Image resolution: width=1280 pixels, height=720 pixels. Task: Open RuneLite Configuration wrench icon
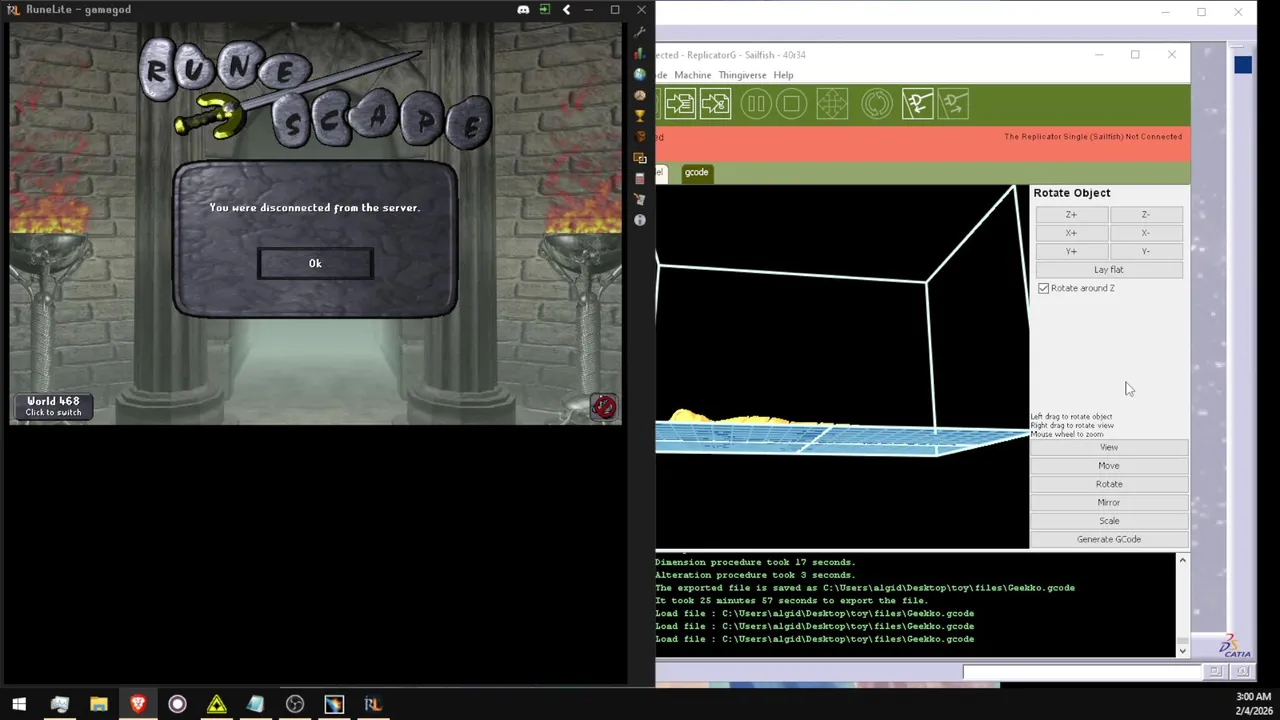(x=640, y=32)
